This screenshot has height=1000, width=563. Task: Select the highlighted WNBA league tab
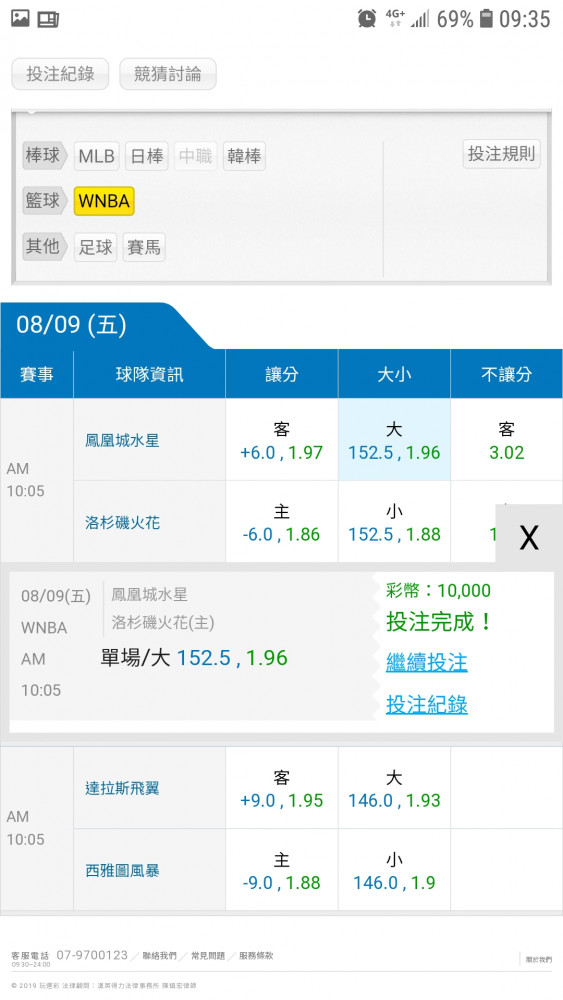[x=104, y=201]
